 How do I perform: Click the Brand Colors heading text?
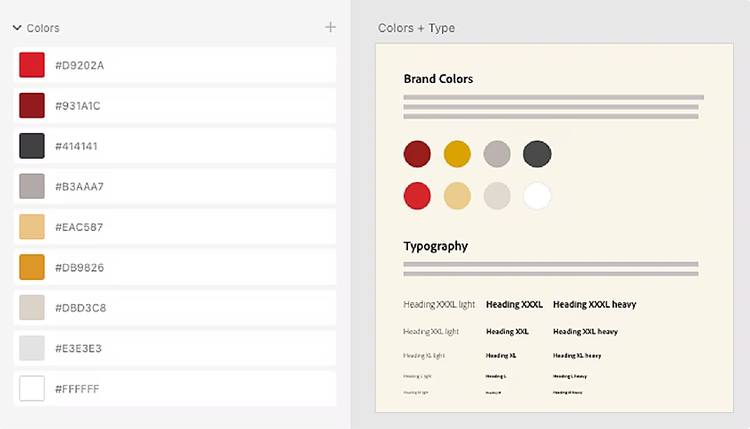(x=438, y=78)
